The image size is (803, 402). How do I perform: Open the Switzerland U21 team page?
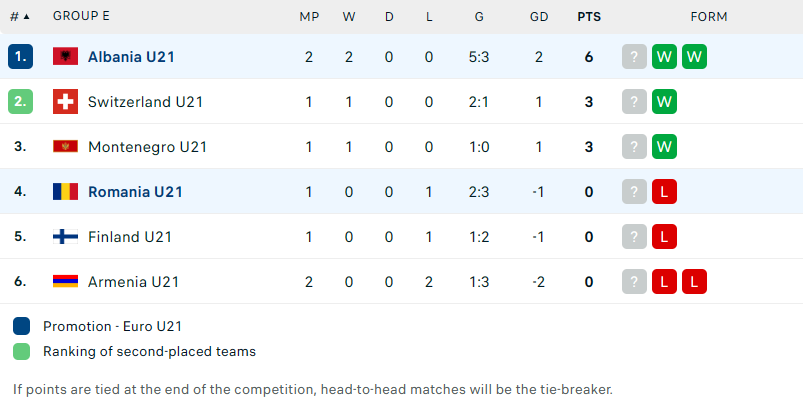click(x=145, y=102)
